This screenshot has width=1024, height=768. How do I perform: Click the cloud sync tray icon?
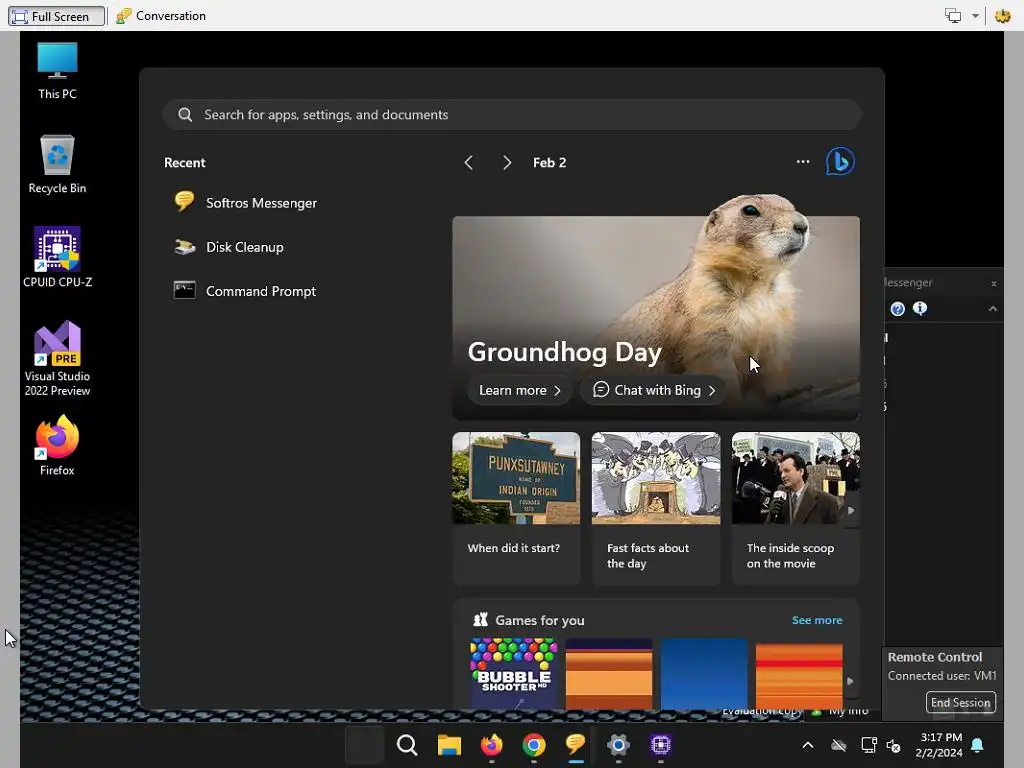click(839, 745)
